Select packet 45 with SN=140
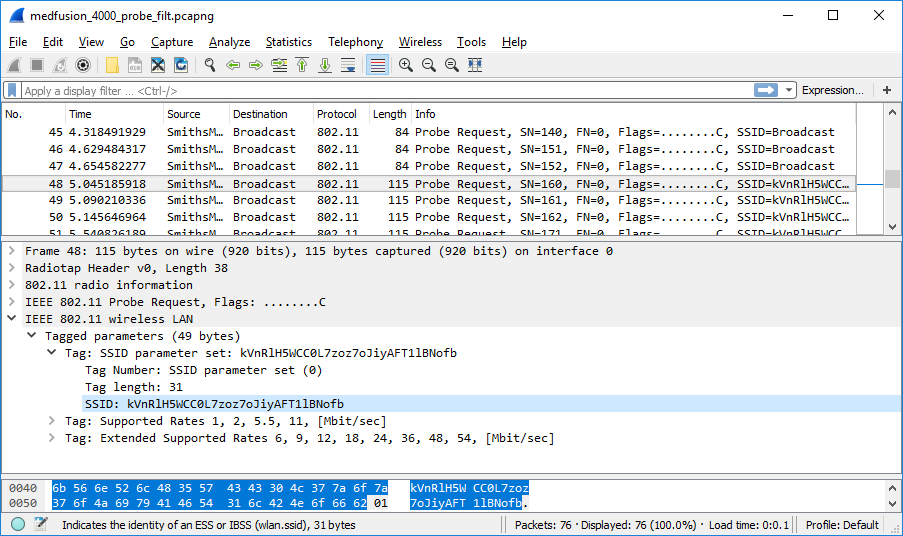 [x=428, y=132]
